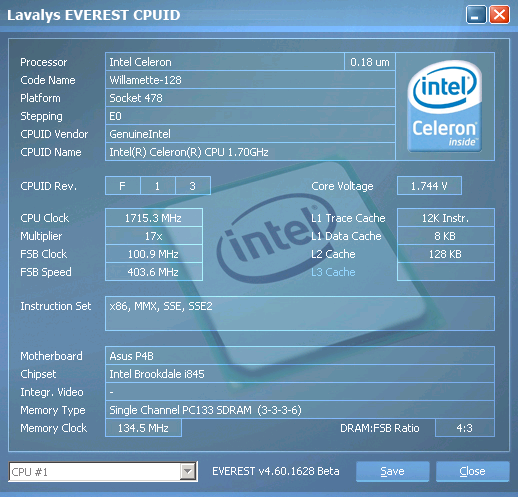The image size is (518, 497).
Task: Click the '17x' multiplier value
Action: (x=154, y=236)
